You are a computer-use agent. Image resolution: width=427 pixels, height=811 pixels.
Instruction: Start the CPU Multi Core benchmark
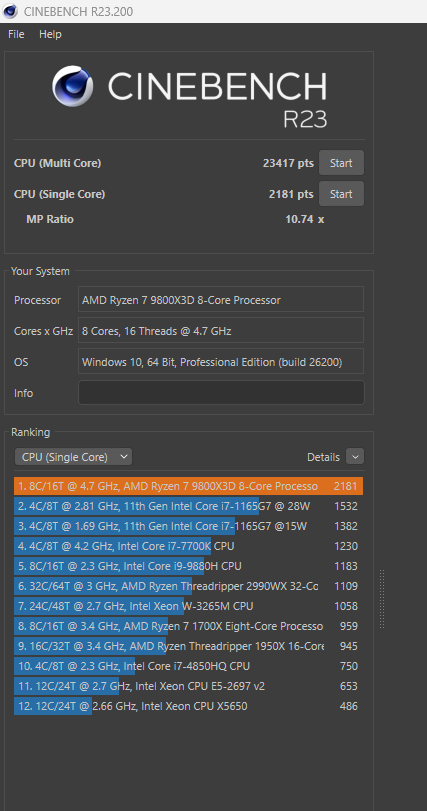(x=341, y=163)
